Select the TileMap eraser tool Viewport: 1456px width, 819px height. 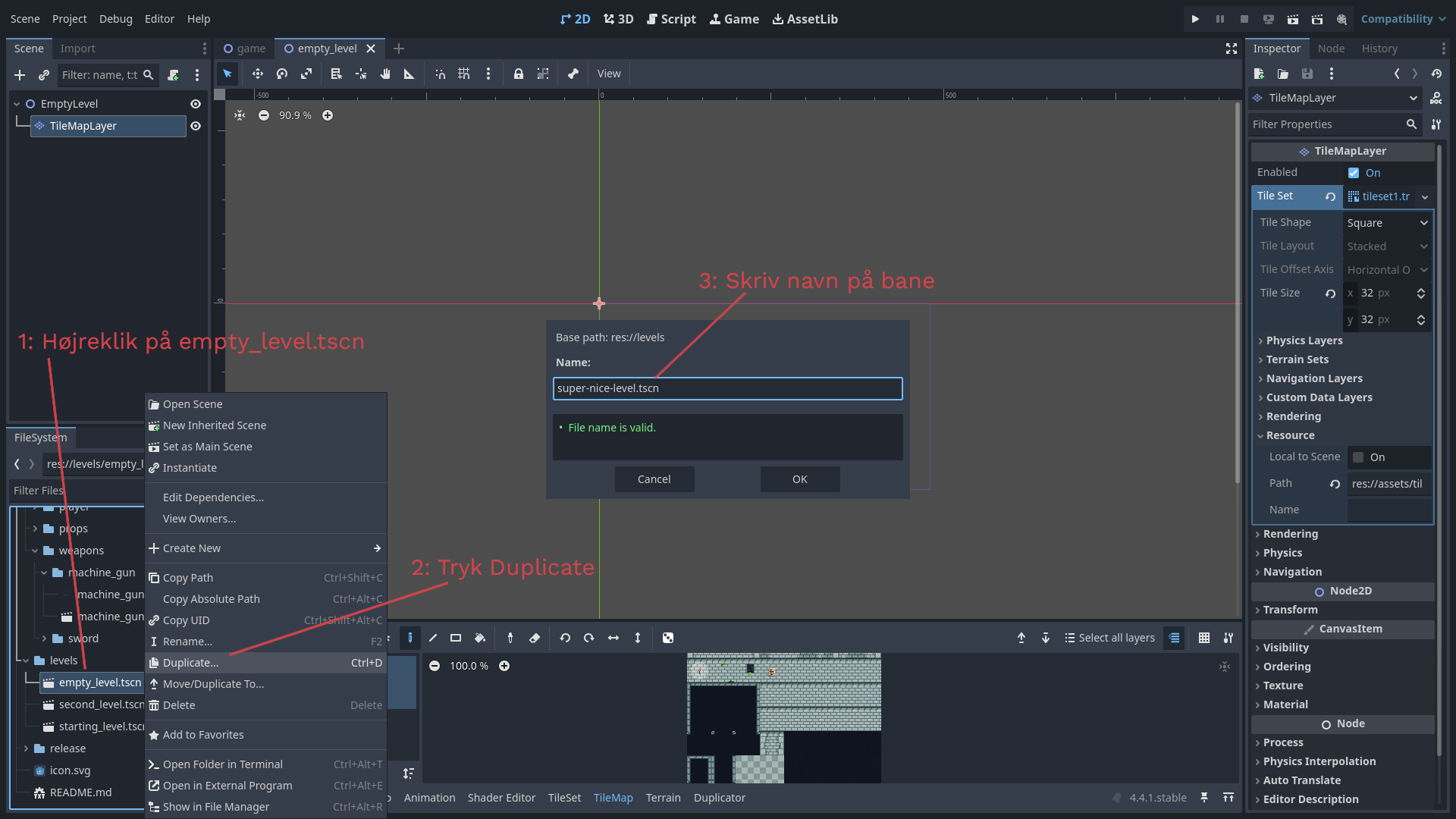[535, 638]
